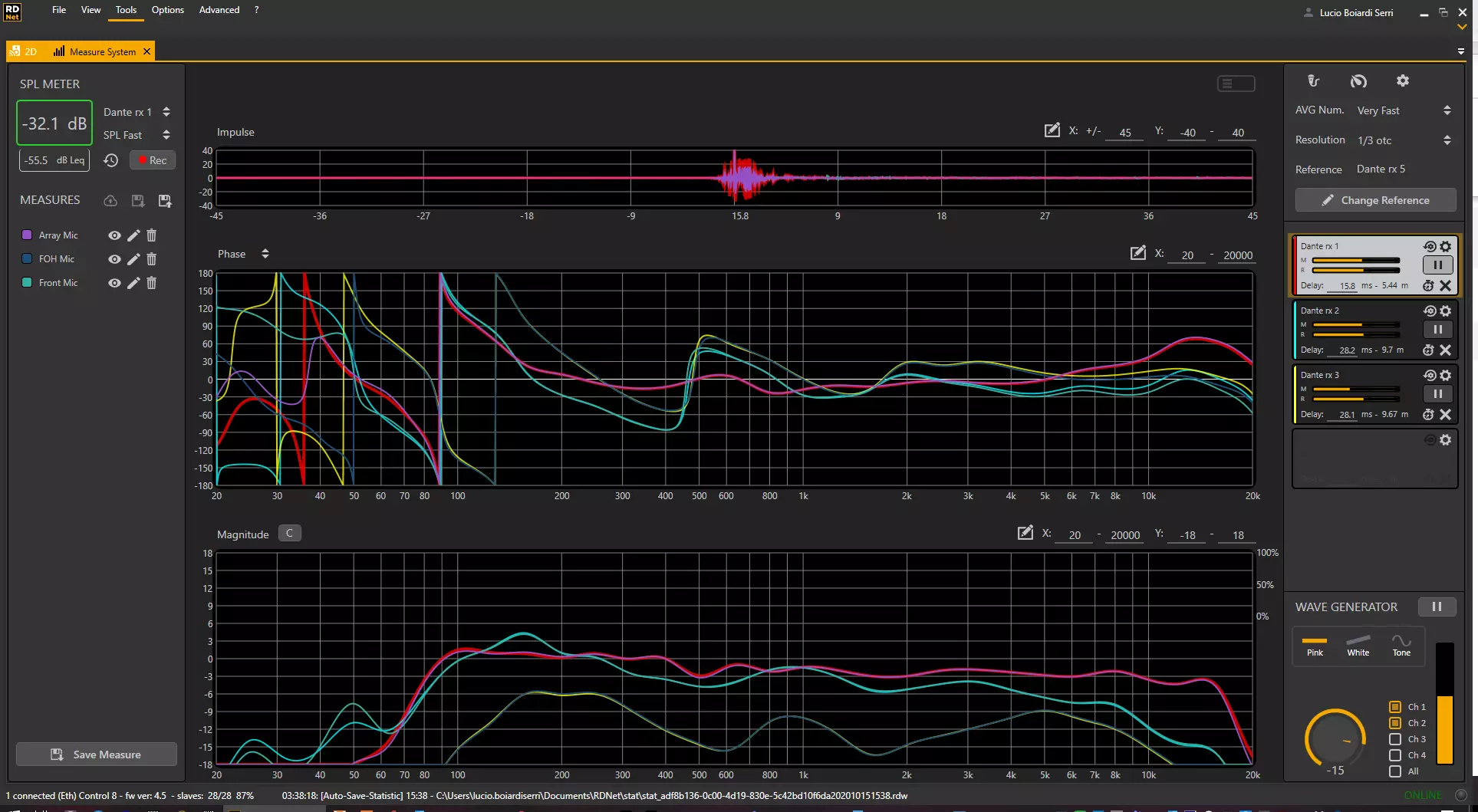Enable the Ch 3 checkbox

1395,739
